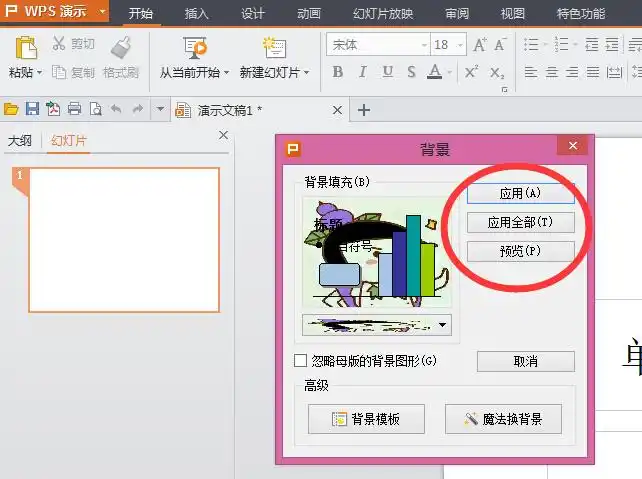642x479 pixels.
Task: Open bullet list style dropdown
Action: pos(545,44)
